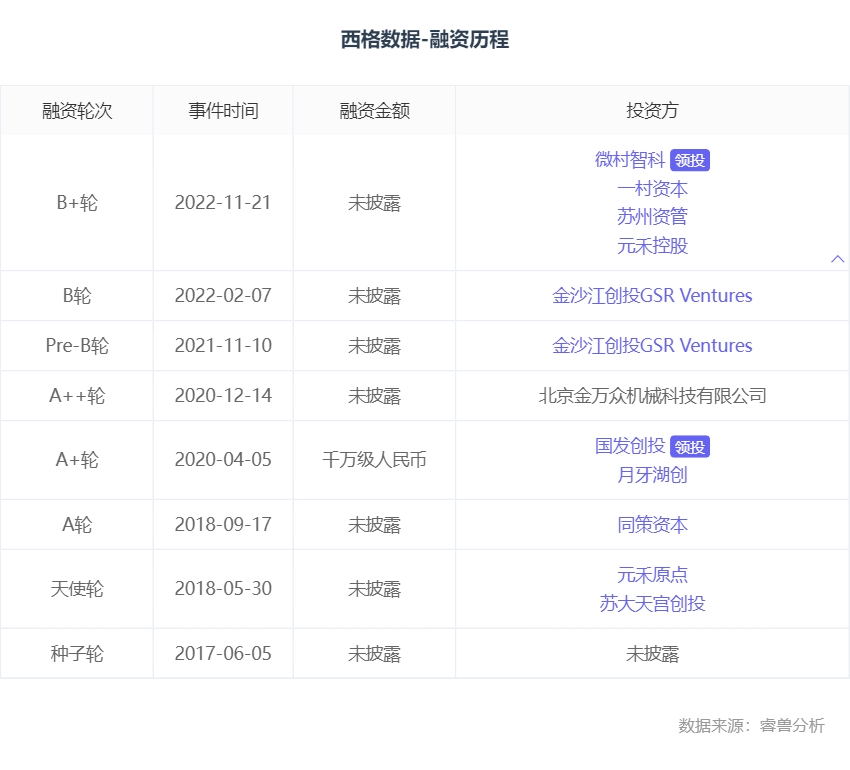
Task: Click the 事件时间 column header
Action: tap(223, 111)
